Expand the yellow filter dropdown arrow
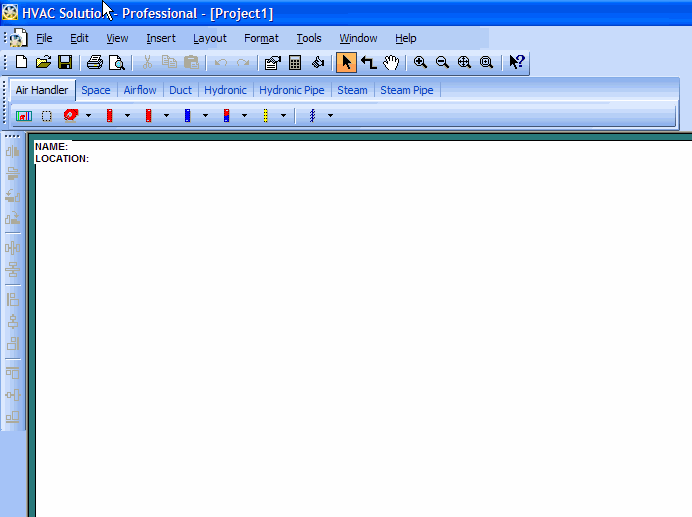The height and width of the screenshot is (517, 692). (x=283, y=116)
